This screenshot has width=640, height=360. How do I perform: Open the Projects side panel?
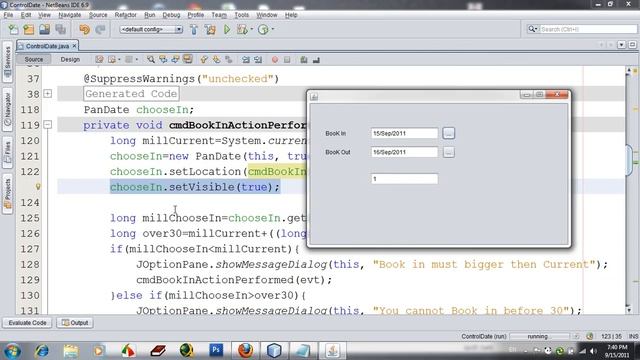(x=7, y=194)
